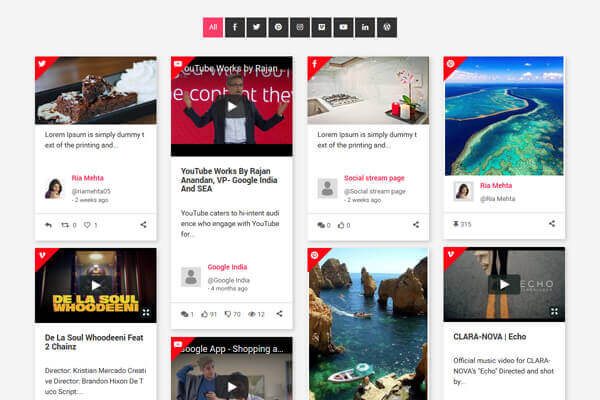Filter the stream by Vimeo

(x=322, y=27)
